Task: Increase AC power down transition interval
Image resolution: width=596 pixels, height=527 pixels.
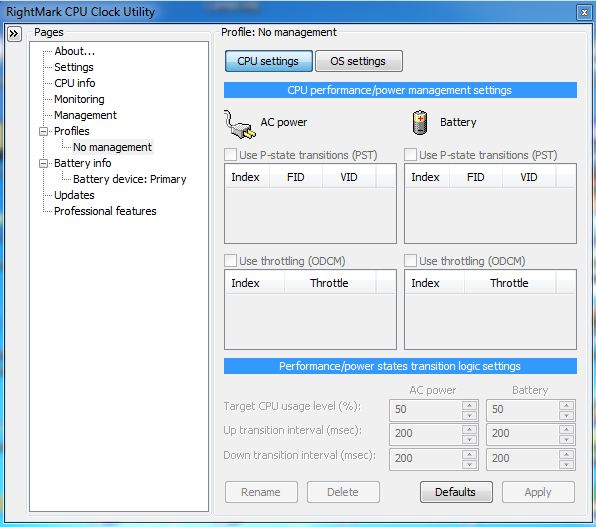Action: coord(469,455)
